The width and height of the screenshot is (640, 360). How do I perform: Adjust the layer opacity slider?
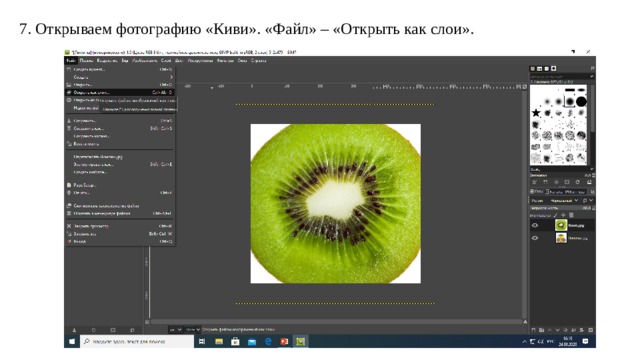tap(561, 208)
